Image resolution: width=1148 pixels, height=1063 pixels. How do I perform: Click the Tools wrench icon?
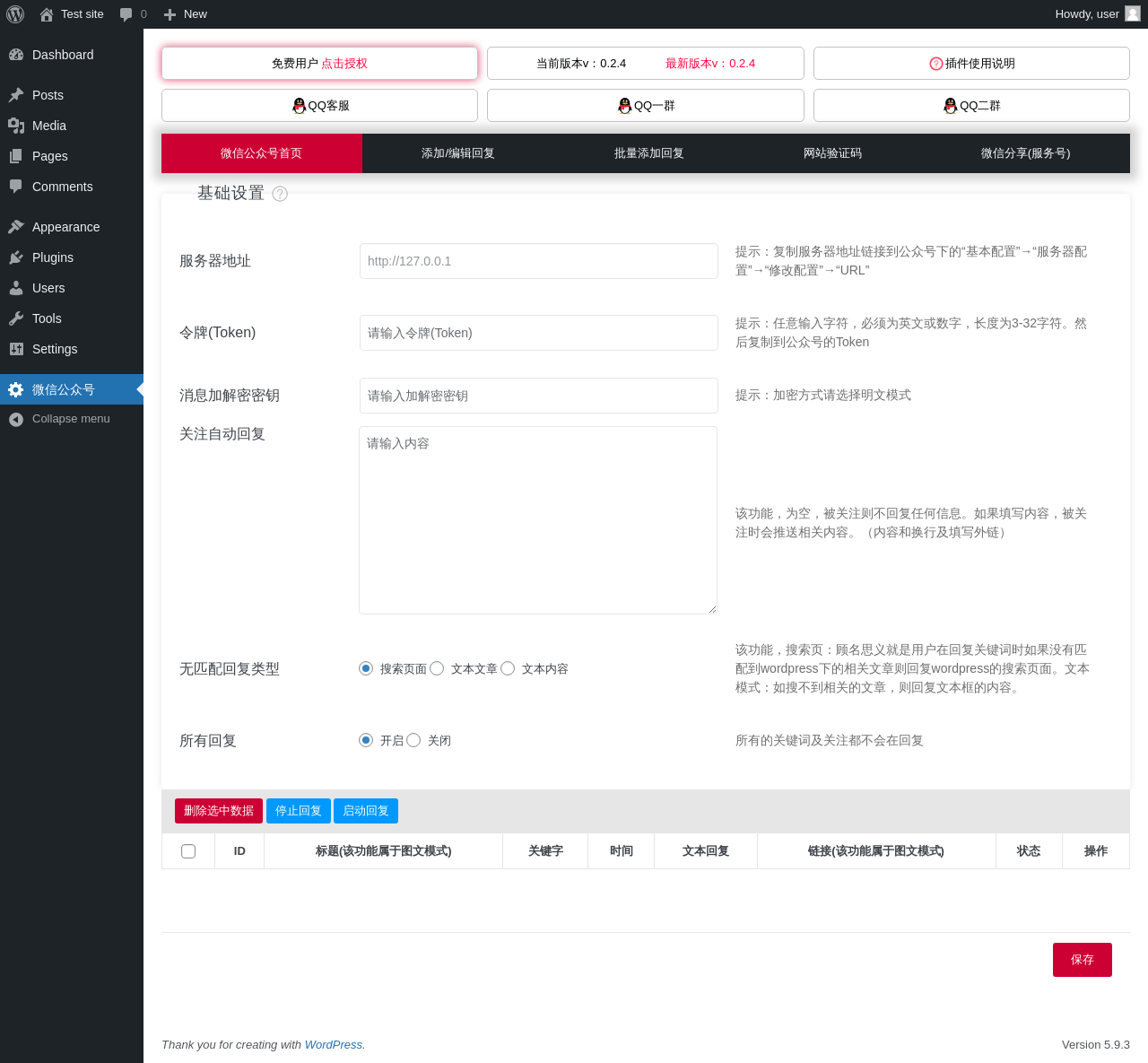click(16, 318)
